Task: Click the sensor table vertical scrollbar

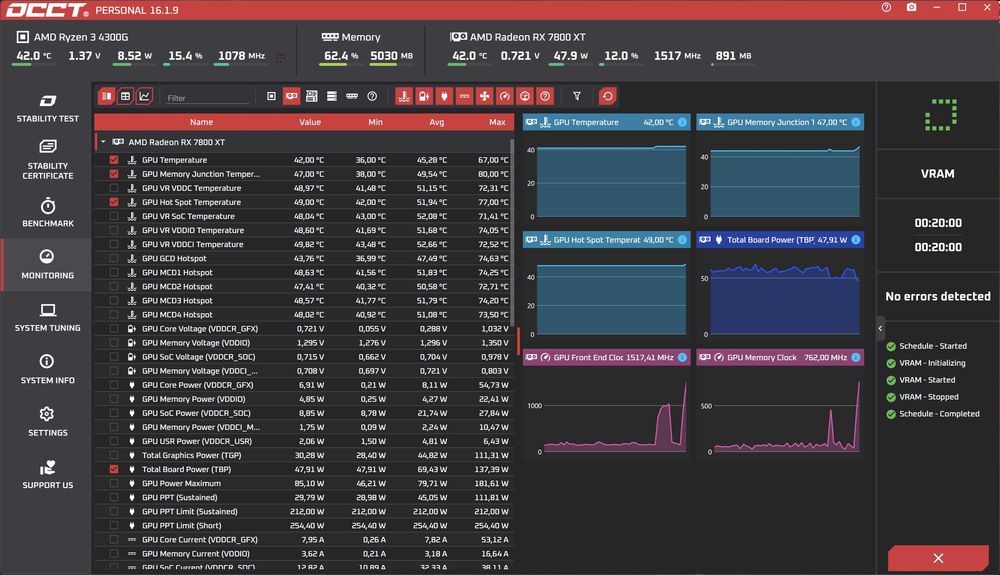Action: click(x=511, y=232)
